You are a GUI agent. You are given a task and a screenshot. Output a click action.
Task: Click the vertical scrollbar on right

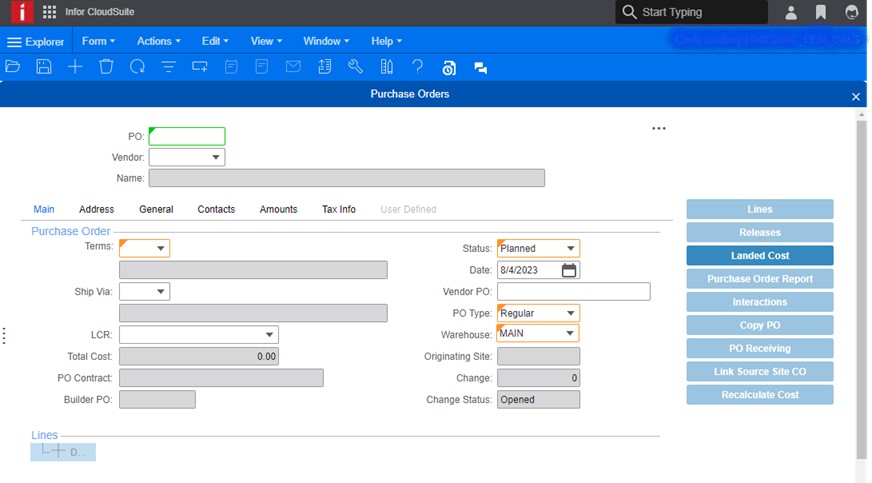861,289
